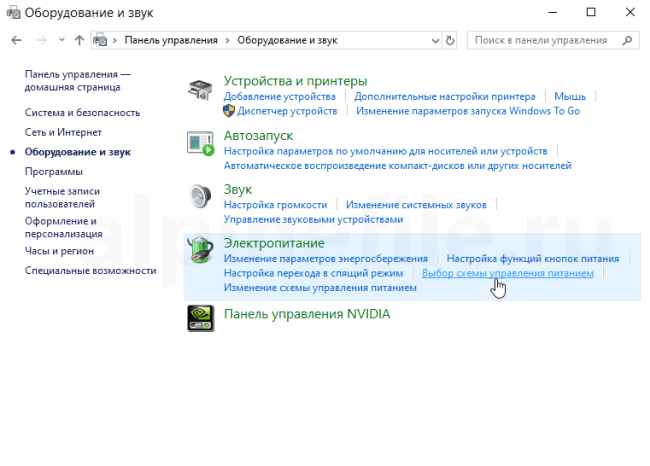The width and height of the screenshot is (650, 466).
Task: Go back with the back arrow
Action: pyautogui.click(x=16, y=40)
